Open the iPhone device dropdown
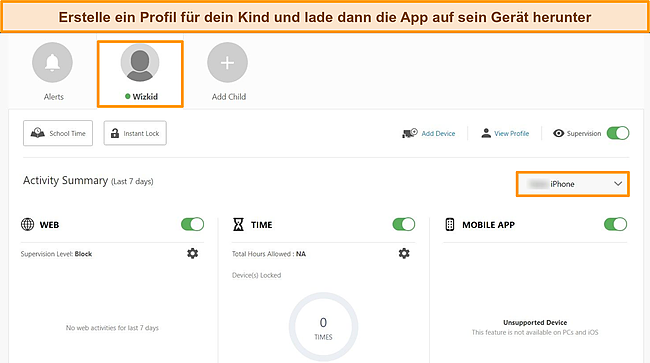This screenshot has height=363, width=650. [x=573, y=184]
